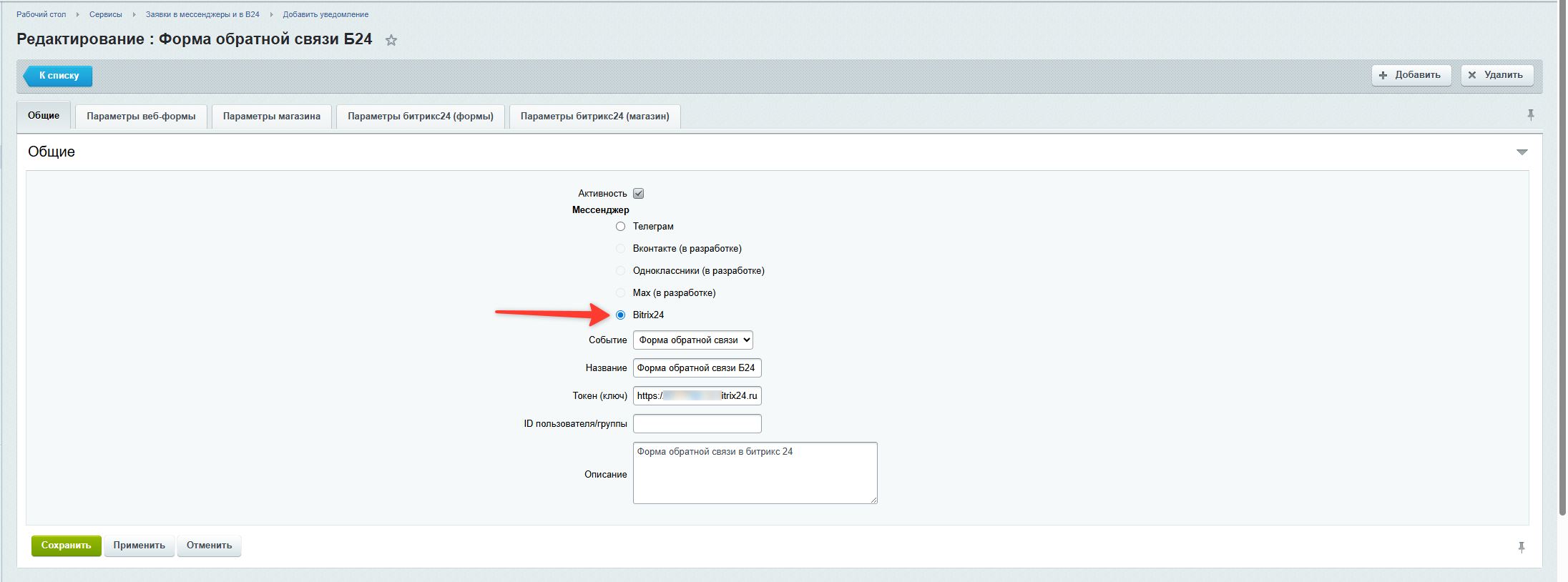The width and height of the screenshot is (1568, 582).
Task: Toggle the Активность checkbox
Action: click(x=638, y=194)
